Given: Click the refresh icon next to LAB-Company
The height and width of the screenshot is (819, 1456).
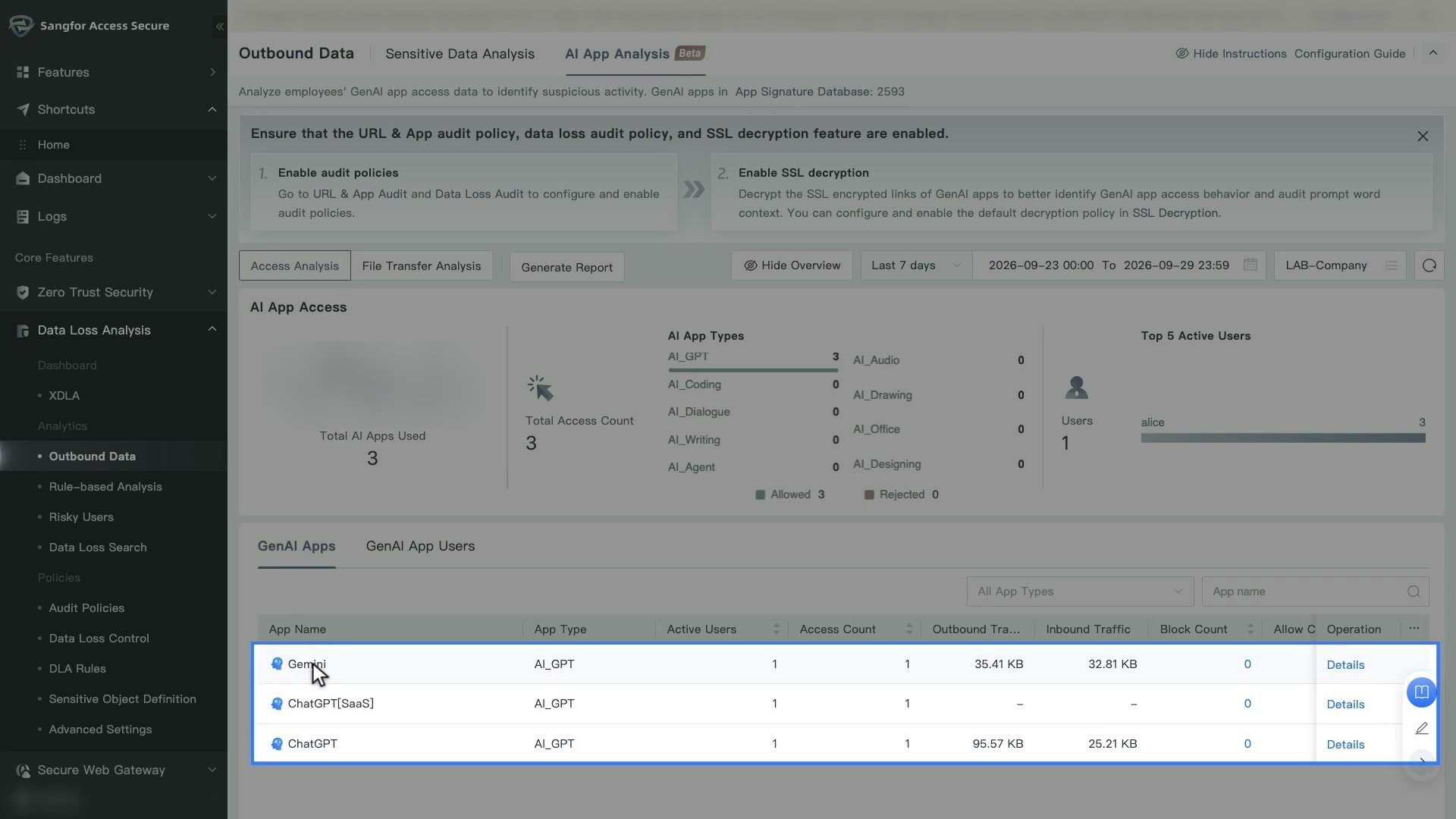Looking at the screenshot, I should pyautogui.click(x=1429, y=266).
